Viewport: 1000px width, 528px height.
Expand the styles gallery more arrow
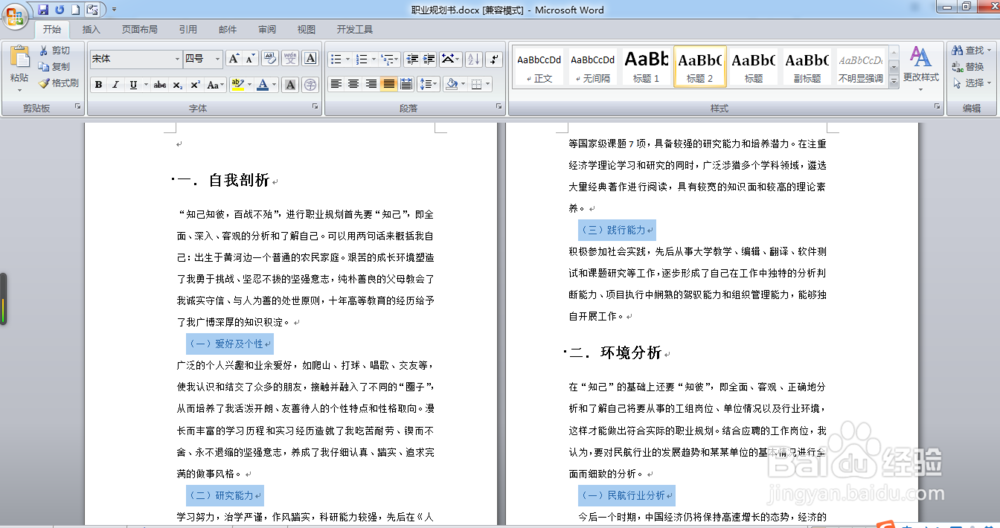(x=893, y=81)
